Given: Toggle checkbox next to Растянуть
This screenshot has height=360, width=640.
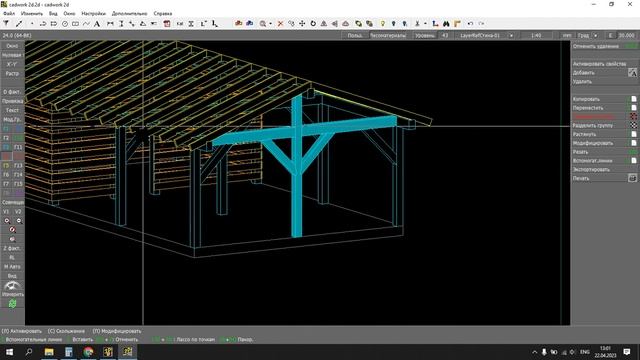Looking at the screenshot, I should point(633,134).
